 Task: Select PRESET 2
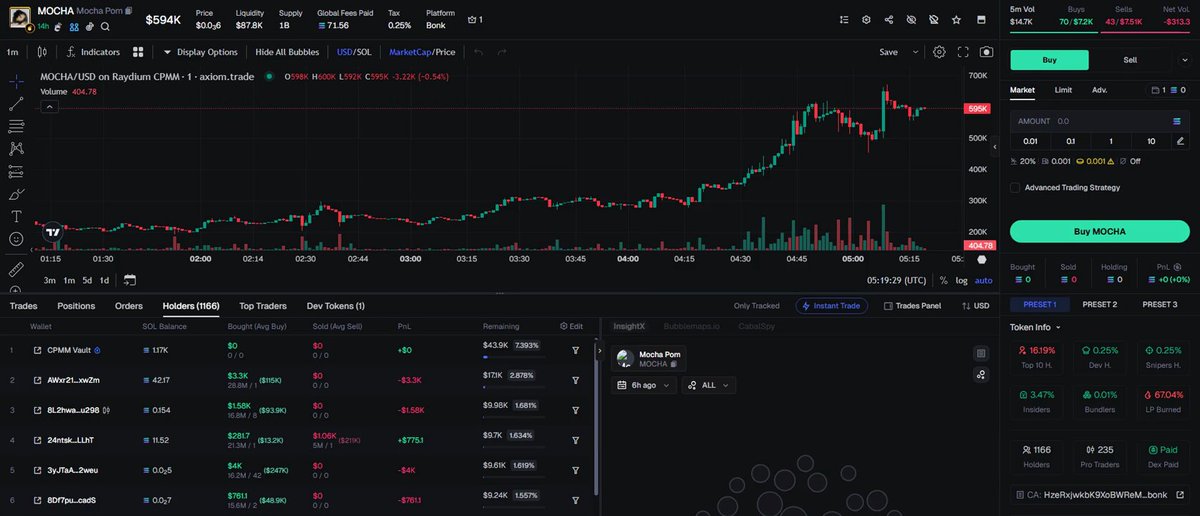[1099, 304]
